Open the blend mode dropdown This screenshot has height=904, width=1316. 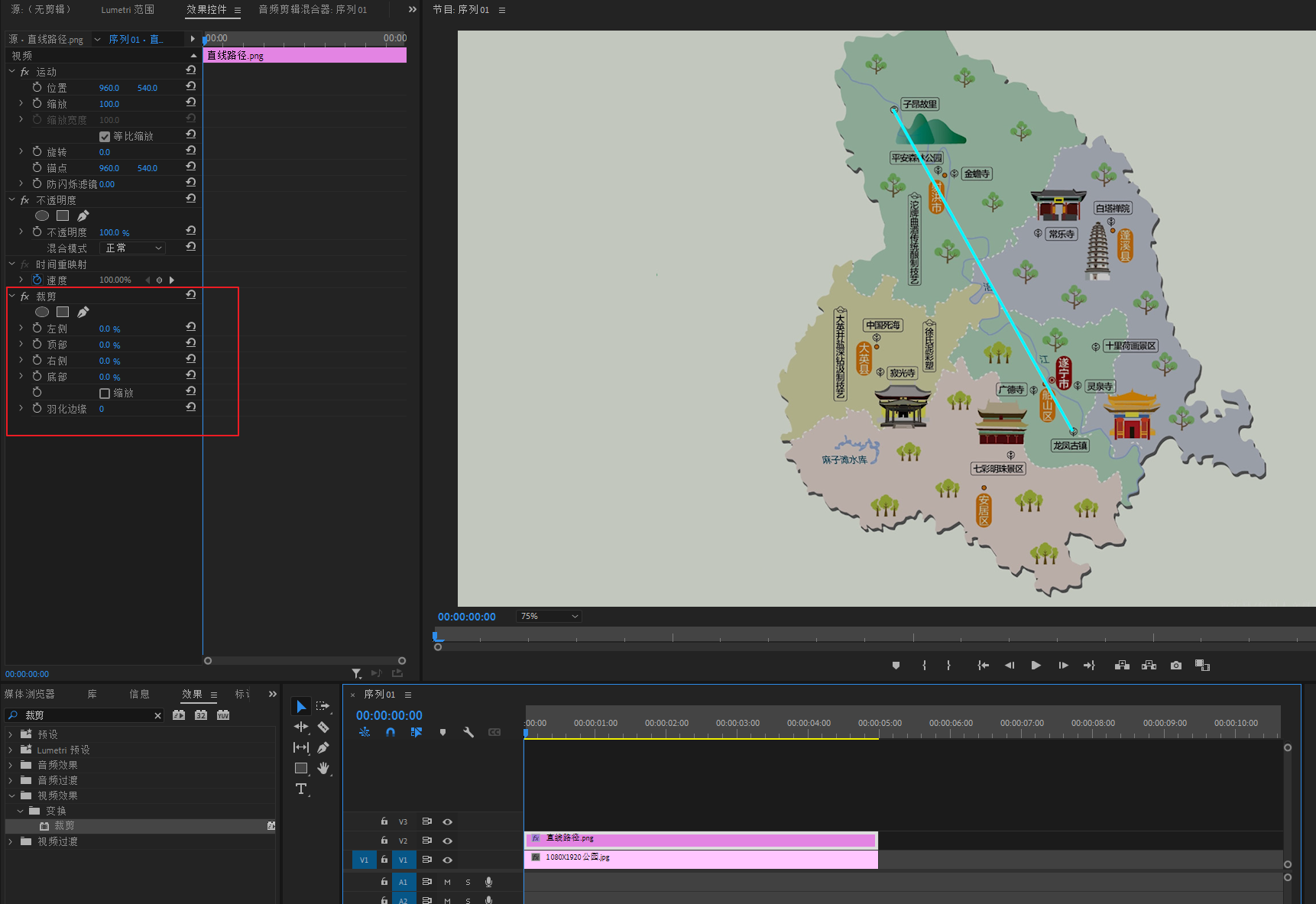coord(133,248)
